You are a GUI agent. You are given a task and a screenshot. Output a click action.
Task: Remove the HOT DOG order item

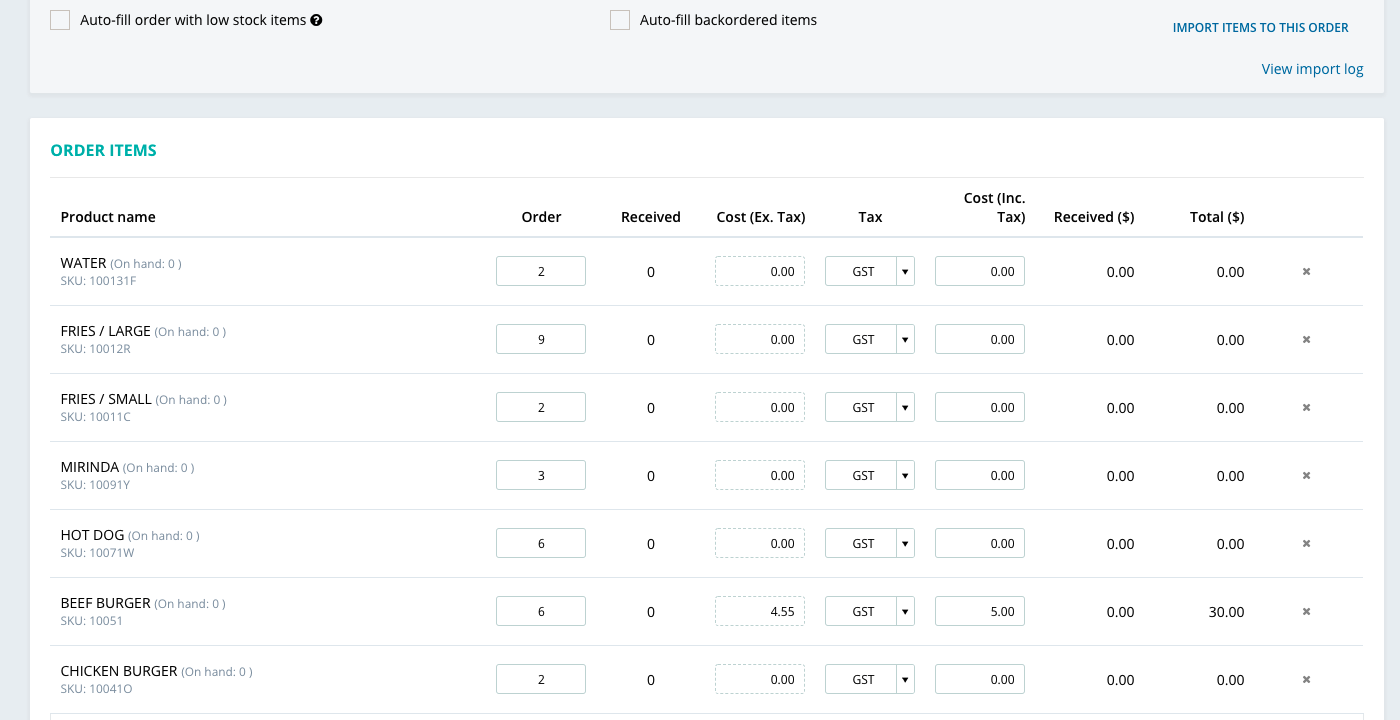[x=1306, y=543]
